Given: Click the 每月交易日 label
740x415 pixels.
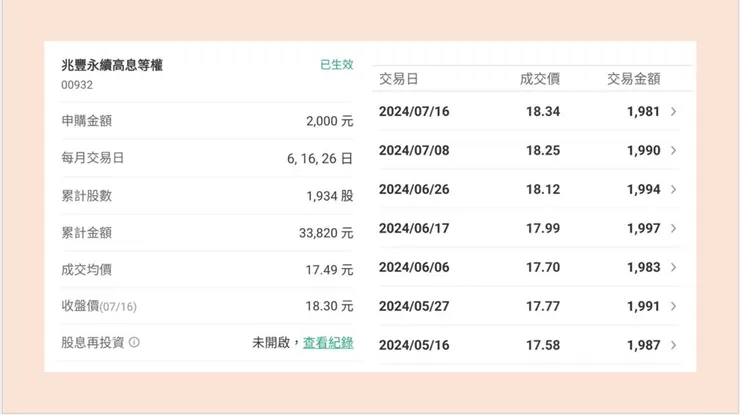Looking at the screenshot, I should (x=92, y=158).
